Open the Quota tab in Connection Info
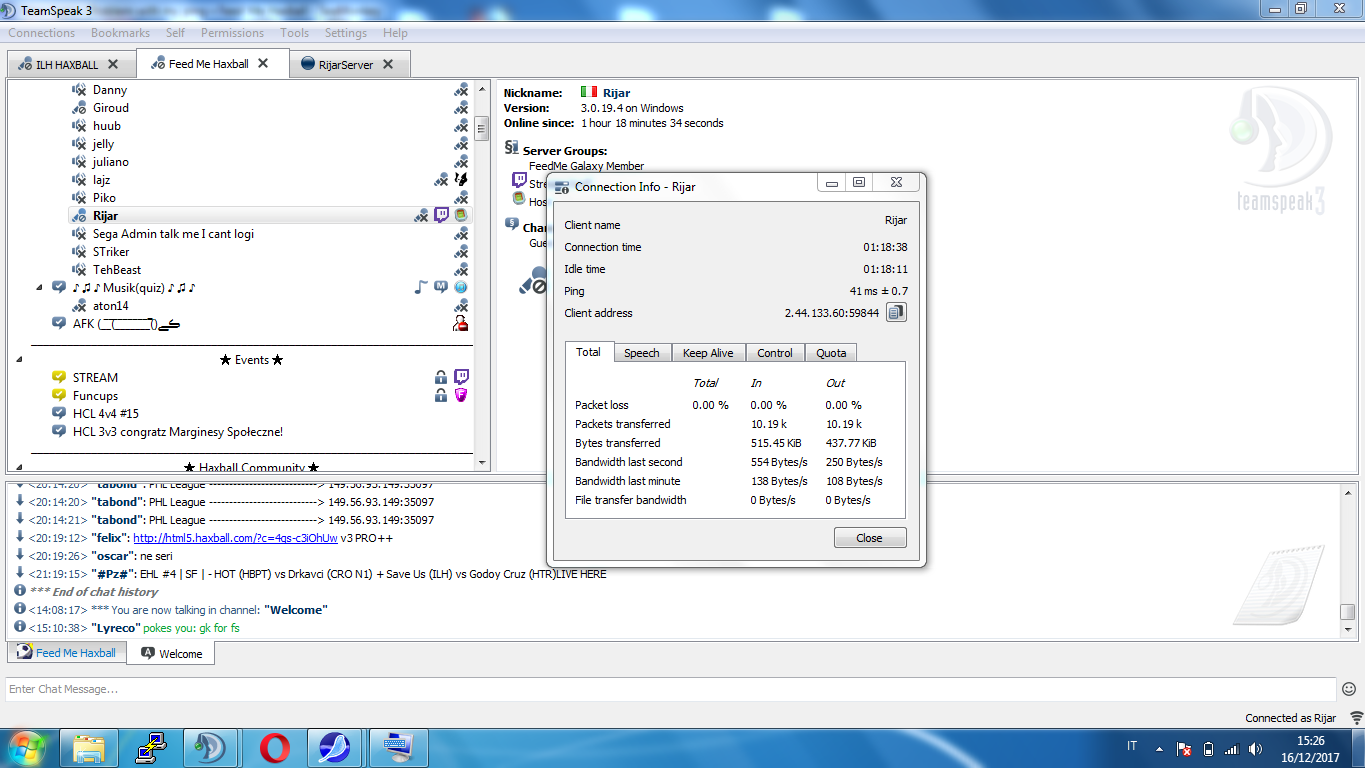 coord(831,353)
